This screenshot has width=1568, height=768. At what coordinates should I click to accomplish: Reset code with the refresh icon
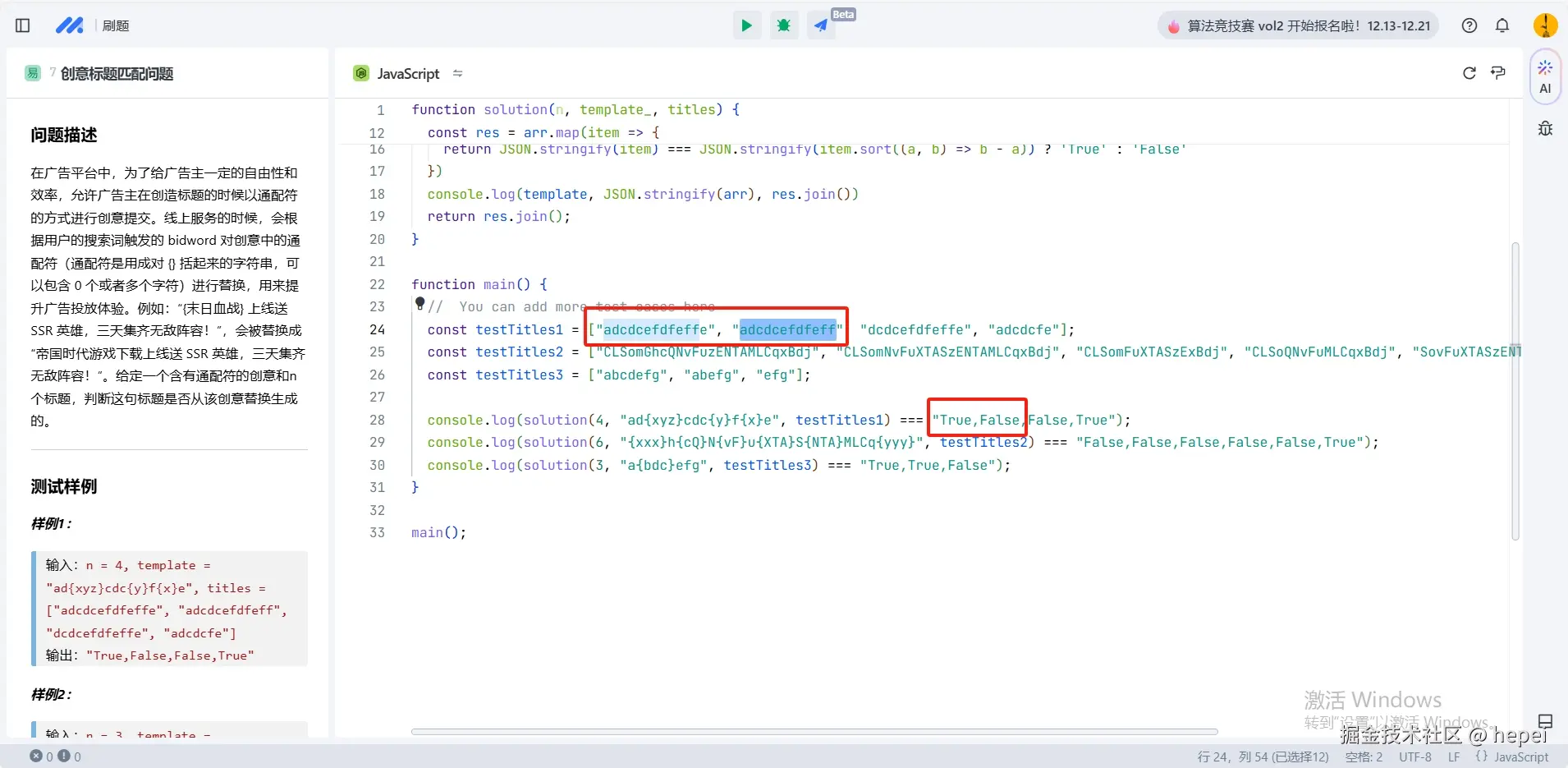point(1469,73)
